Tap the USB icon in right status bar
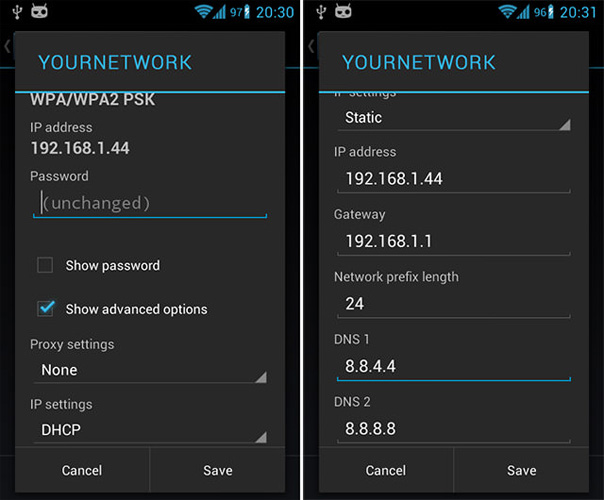Image resolution: width=604 pixels, height=500 pixels. click(x=321, y=12)
